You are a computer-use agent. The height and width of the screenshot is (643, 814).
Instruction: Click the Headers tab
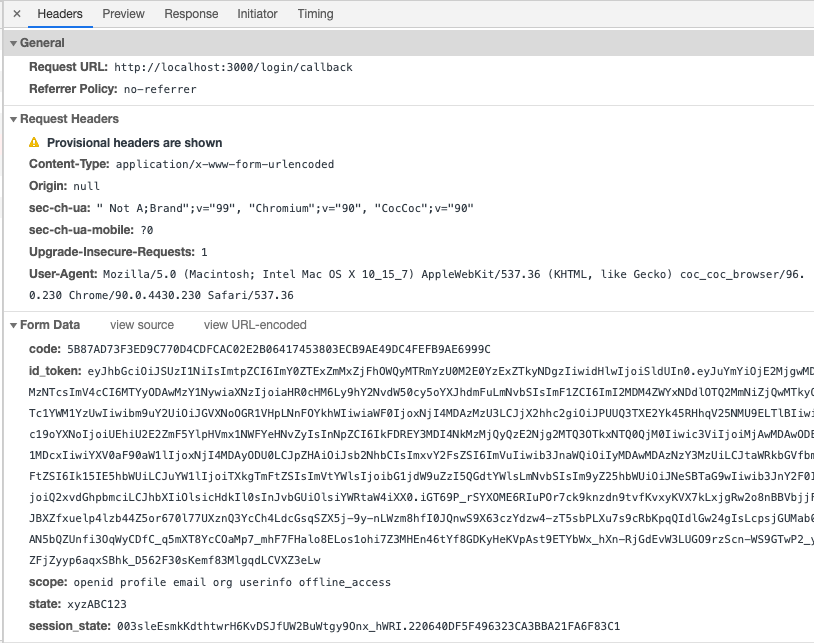point(60,14)
